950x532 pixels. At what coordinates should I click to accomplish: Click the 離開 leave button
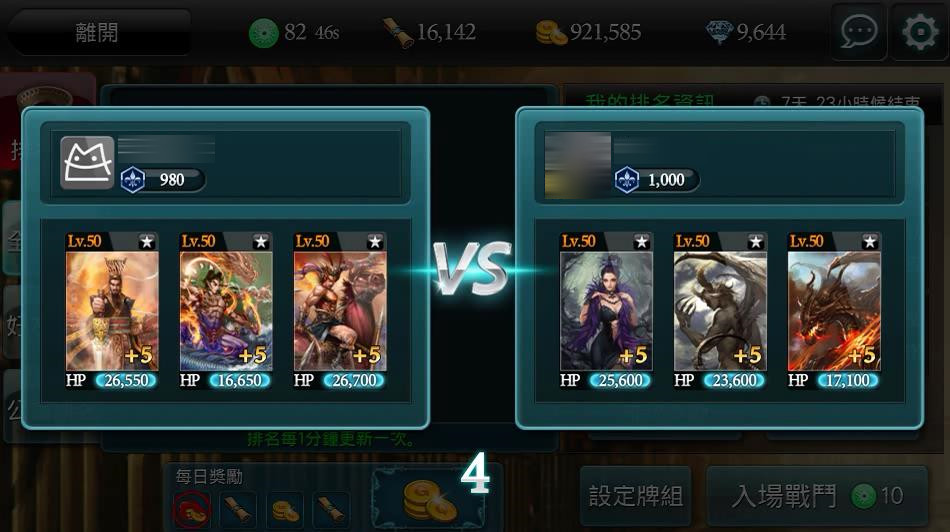click(97, 32)
